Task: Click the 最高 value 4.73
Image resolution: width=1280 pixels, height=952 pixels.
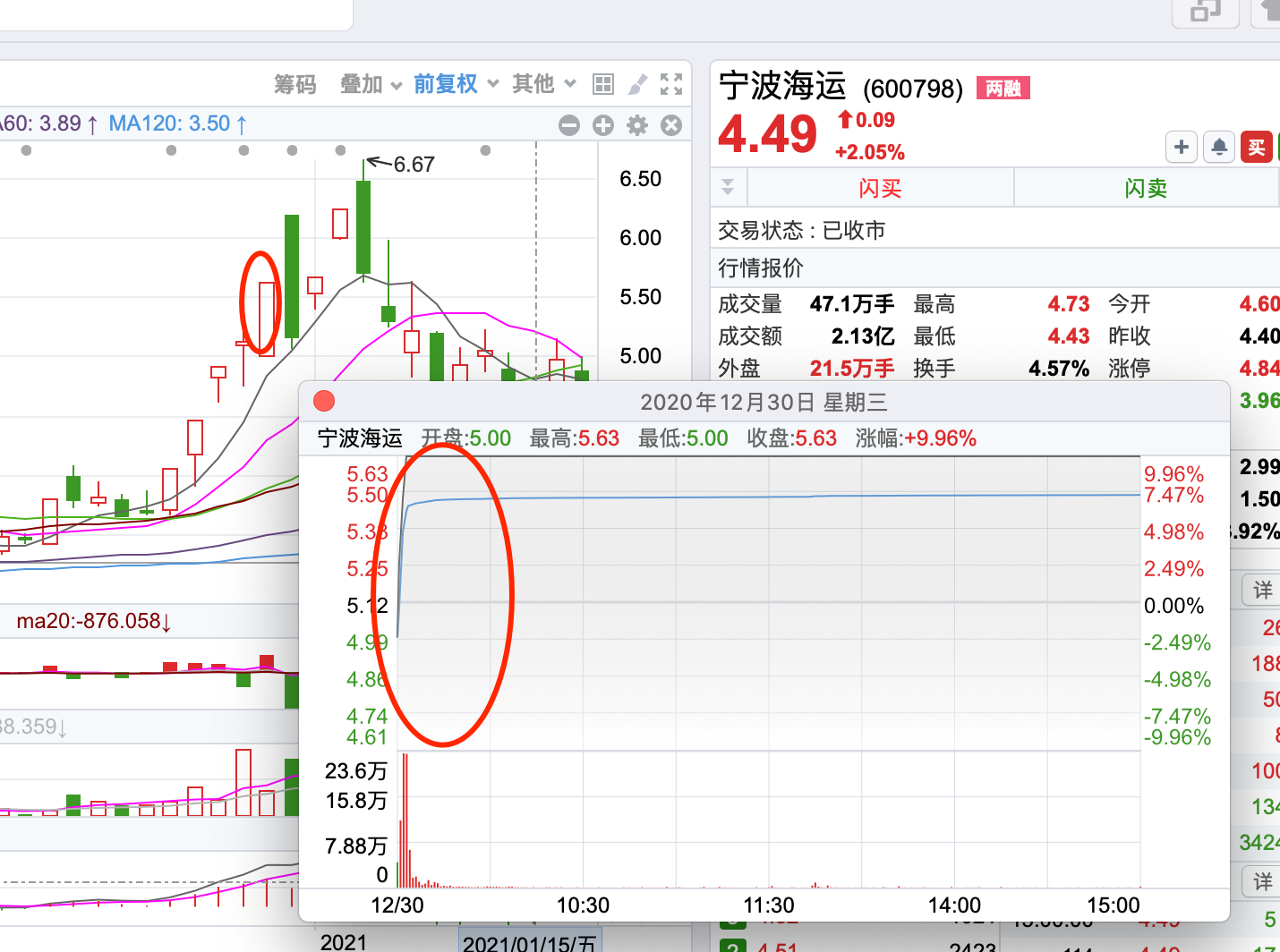Action: (x=1069, y=304)
